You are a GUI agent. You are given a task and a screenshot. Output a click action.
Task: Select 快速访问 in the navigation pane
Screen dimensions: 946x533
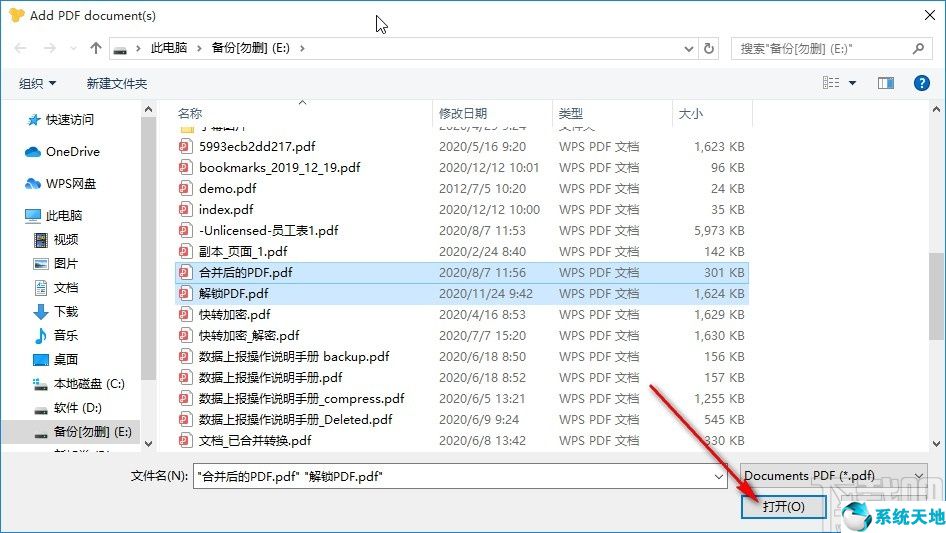(60, 120)
